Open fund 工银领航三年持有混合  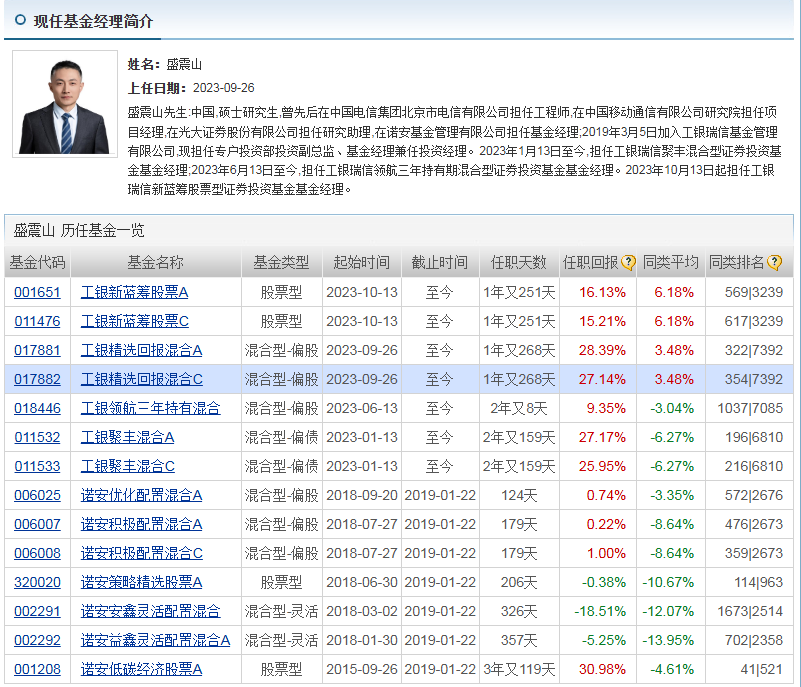151,409
